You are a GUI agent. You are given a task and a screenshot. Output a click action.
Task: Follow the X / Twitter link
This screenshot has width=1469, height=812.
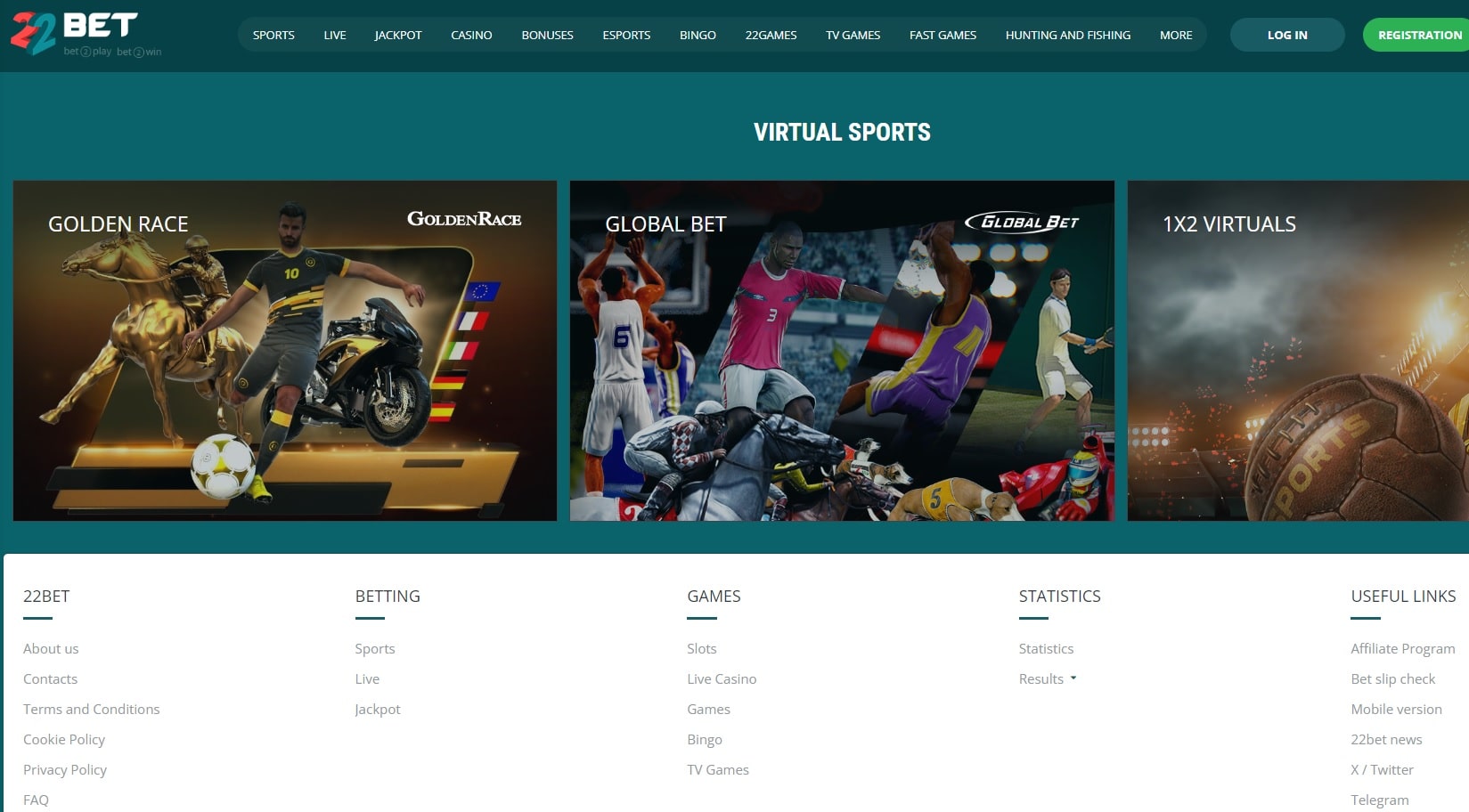[x=1382, y=769]
